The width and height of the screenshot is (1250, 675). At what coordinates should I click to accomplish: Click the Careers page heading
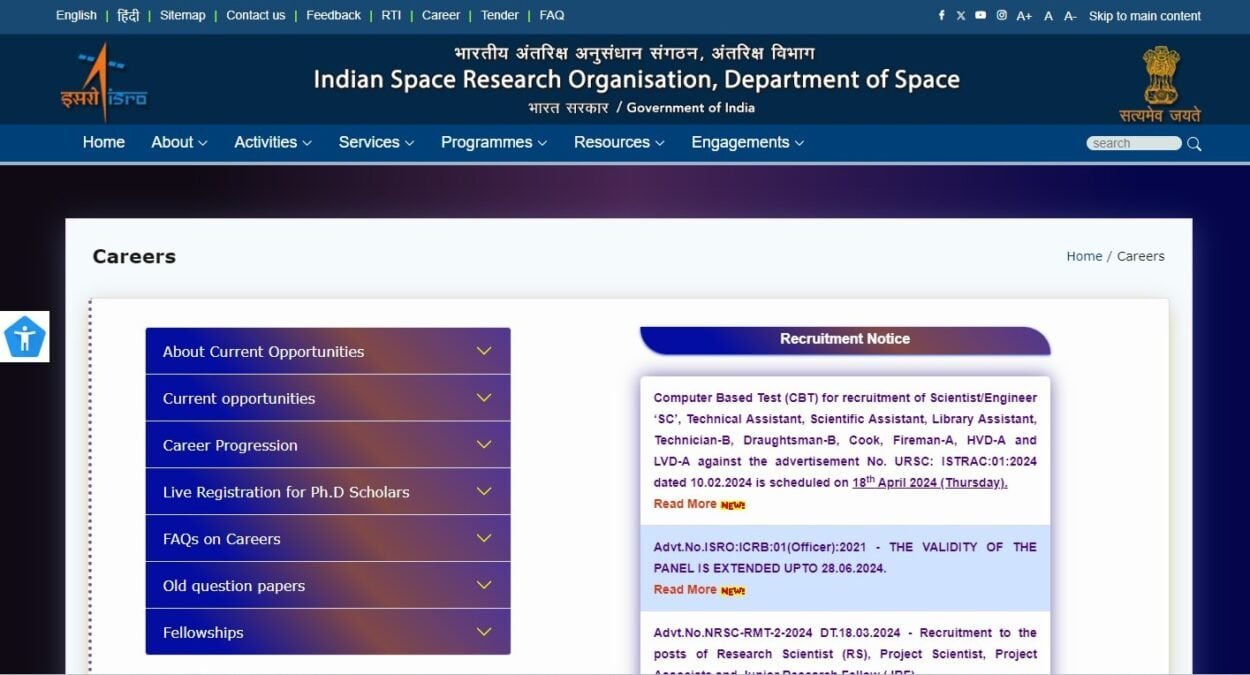coord(134,256)
